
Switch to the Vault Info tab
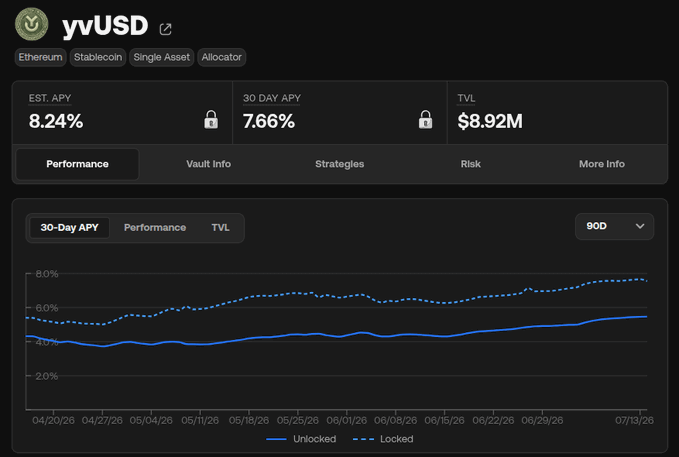point(208,164)
